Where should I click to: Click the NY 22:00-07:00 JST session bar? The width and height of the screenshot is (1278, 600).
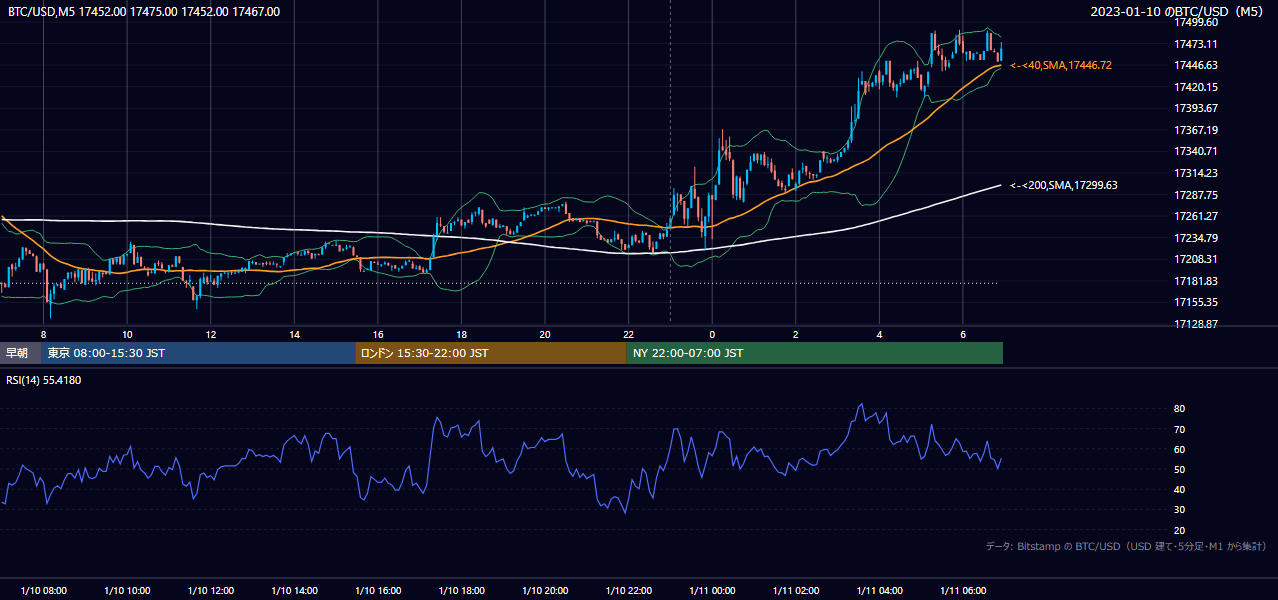coord(815,353)
